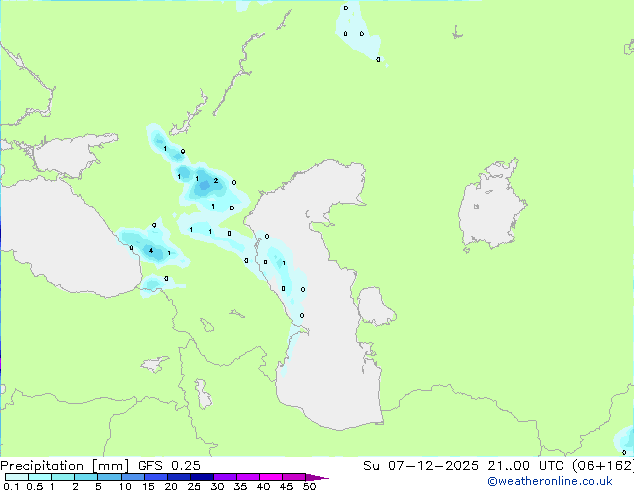Click the 30–35 mm purple legend swatch
This screenshot has width=634, height=490.
(225, 477)
